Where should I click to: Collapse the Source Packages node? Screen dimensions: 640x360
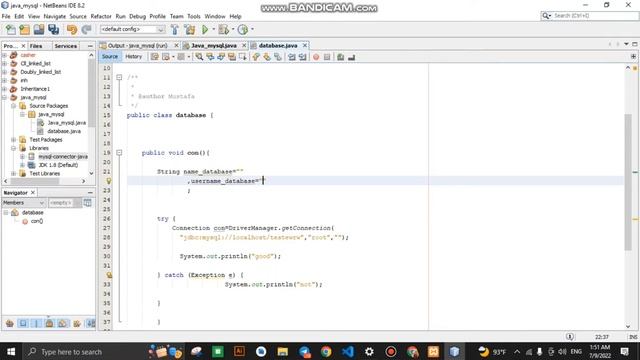click(13, 106)
